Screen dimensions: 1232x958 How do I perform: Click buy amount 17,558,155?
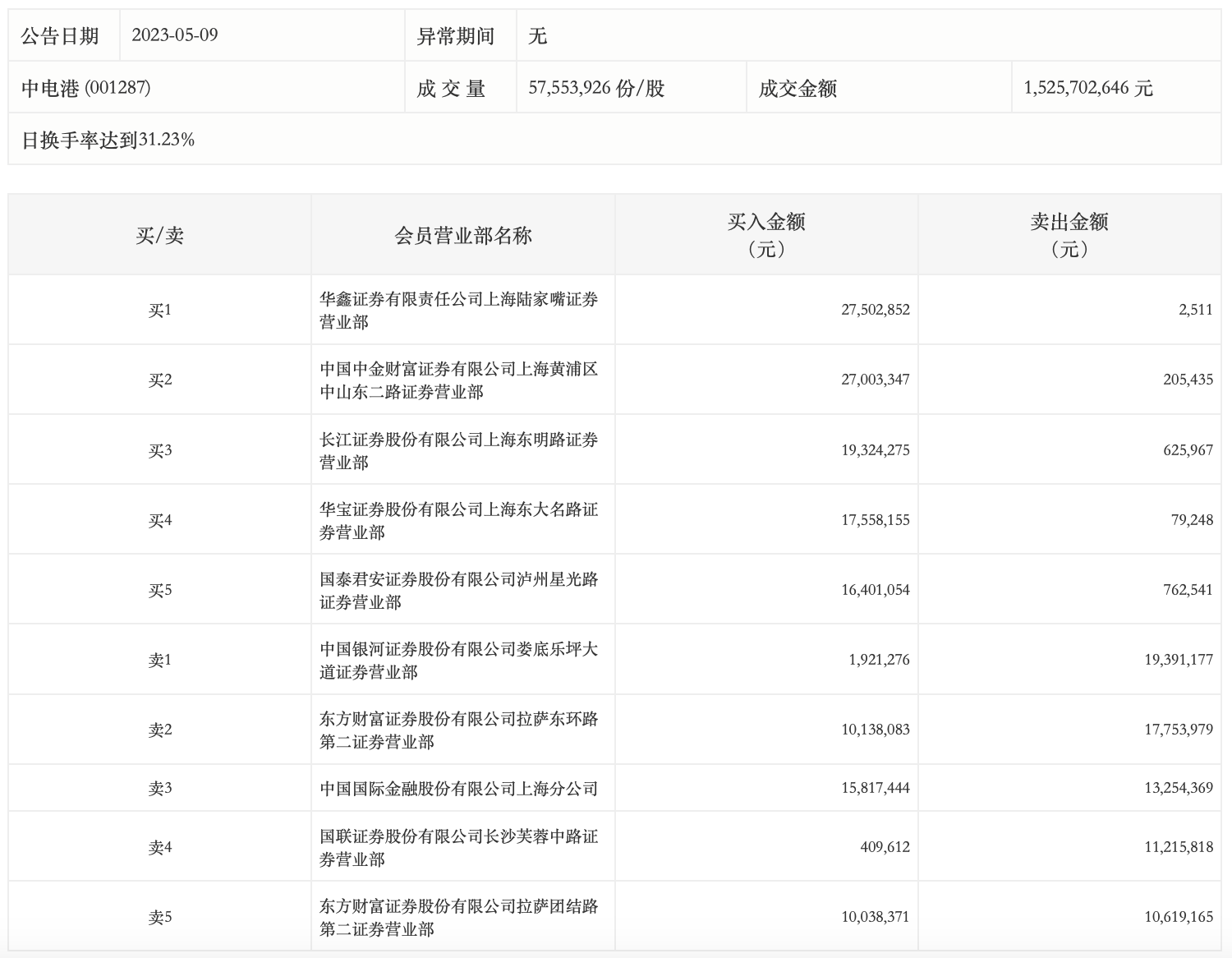pyautogui.click(x=876, y=520)
